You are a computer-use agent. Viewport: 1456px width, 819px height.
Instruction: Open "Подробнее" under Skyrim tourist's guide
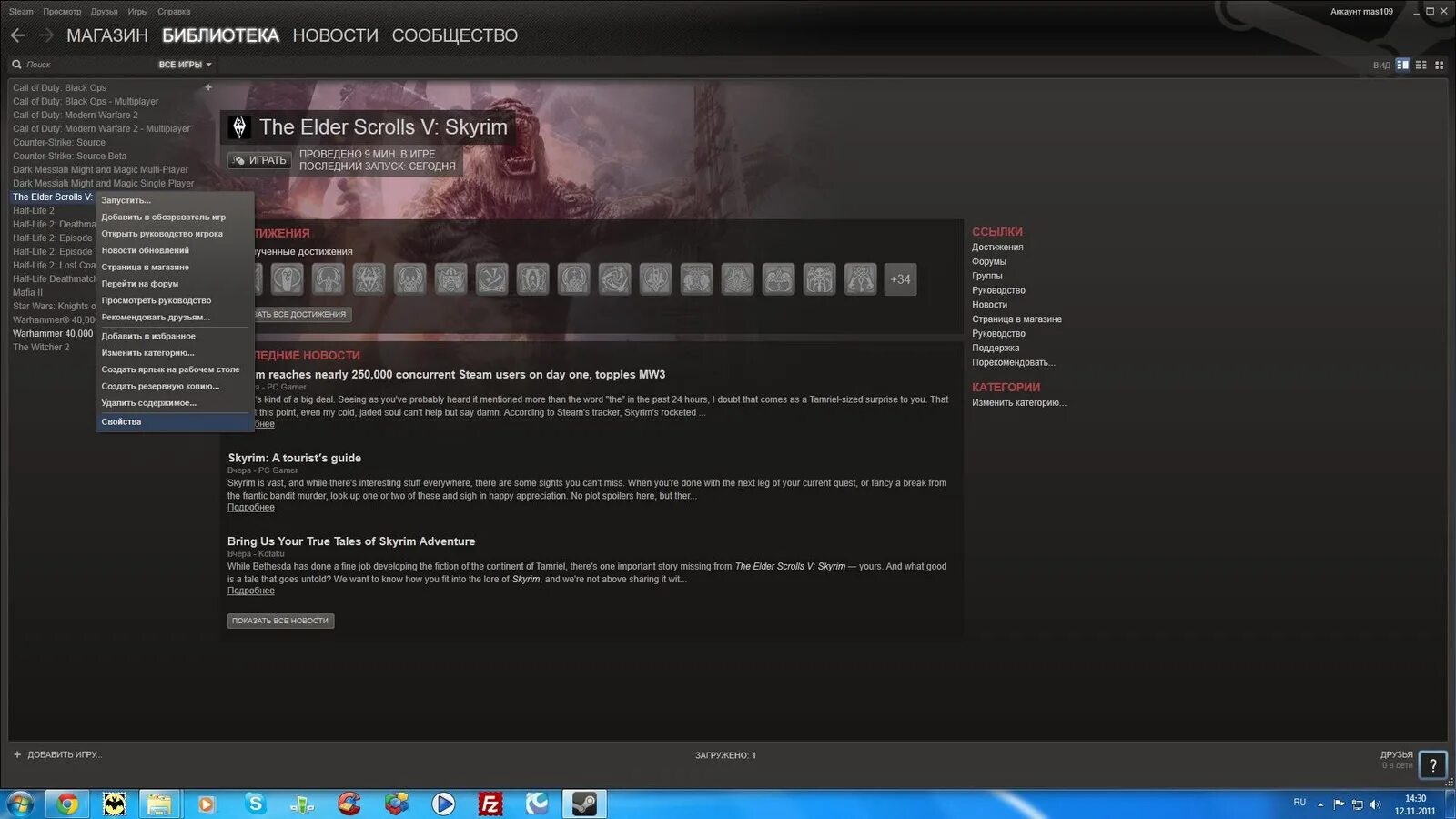tap(251, 508)
